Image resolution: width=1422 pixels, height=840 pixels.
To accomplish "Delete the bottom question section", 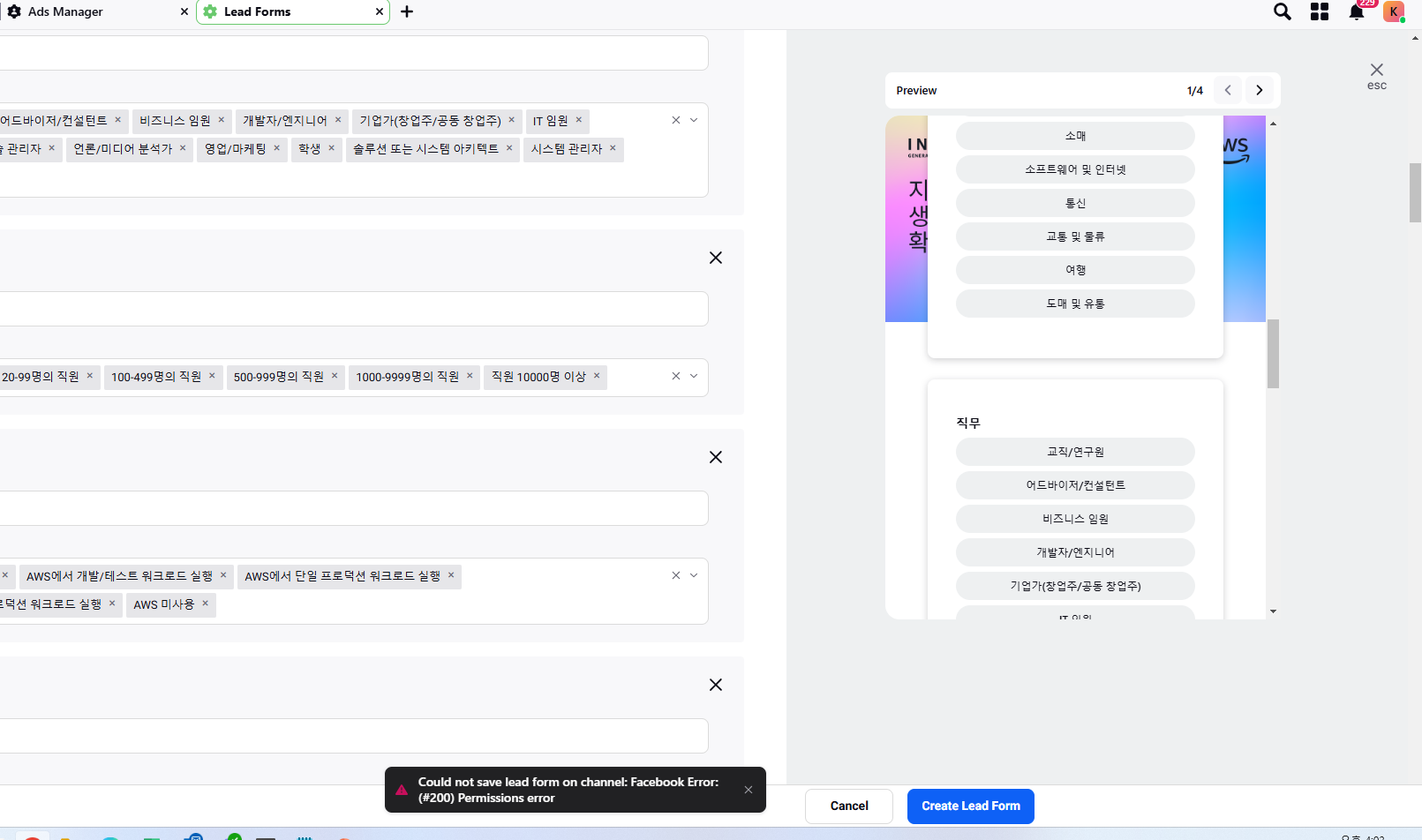I will (x=716, y=685).
